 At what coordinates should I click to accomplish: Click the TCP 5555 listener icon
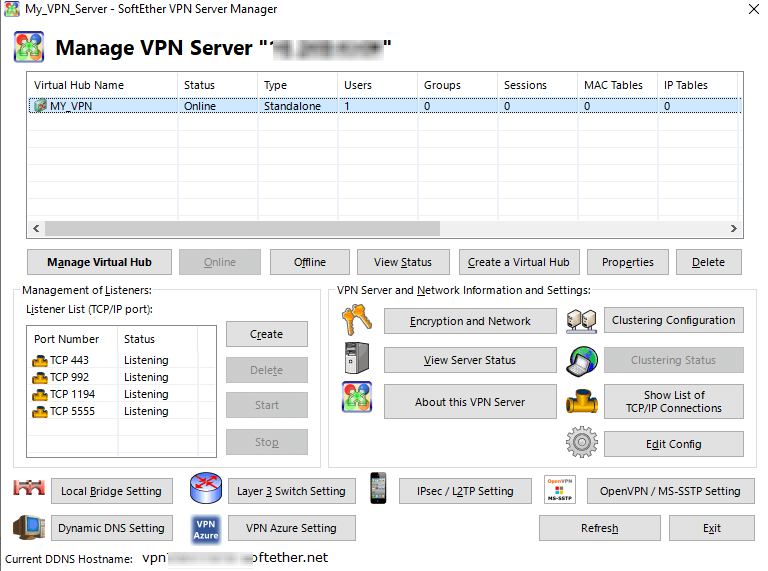(40, 412)
